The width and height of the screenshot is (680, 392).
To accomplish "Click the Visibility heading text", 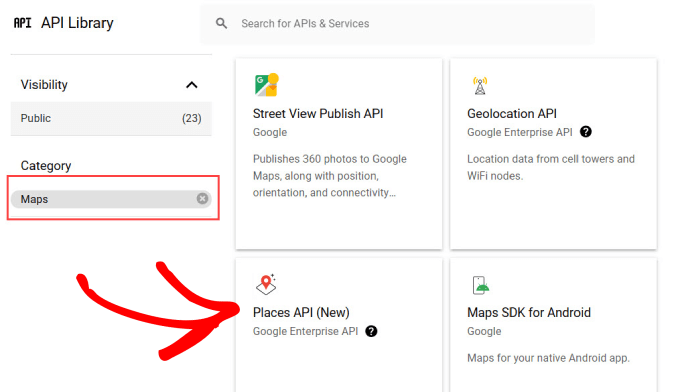I will coord(44,85).
